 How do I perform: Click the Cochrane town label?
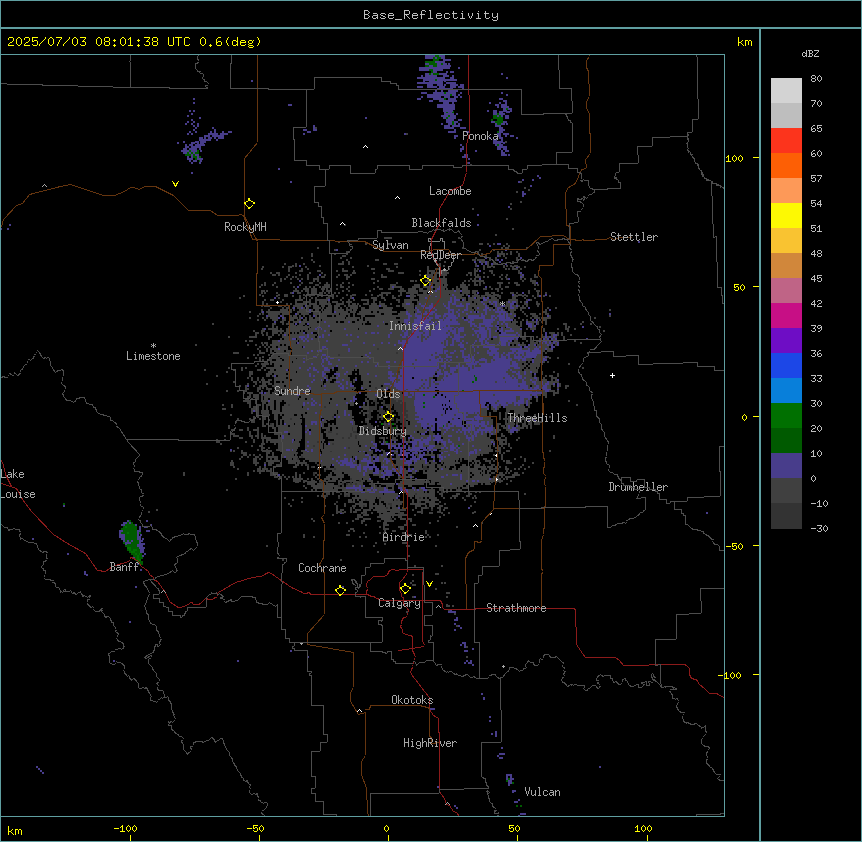tap(322, 568)
